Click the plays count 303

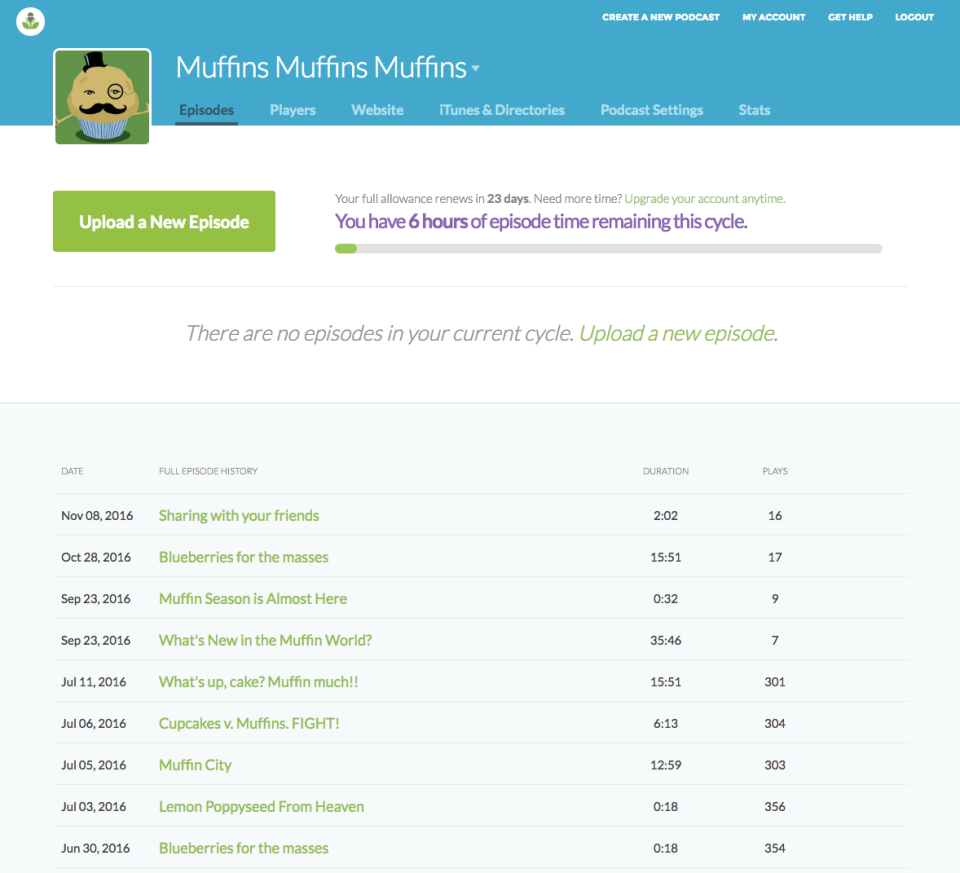tap(774, 765)
